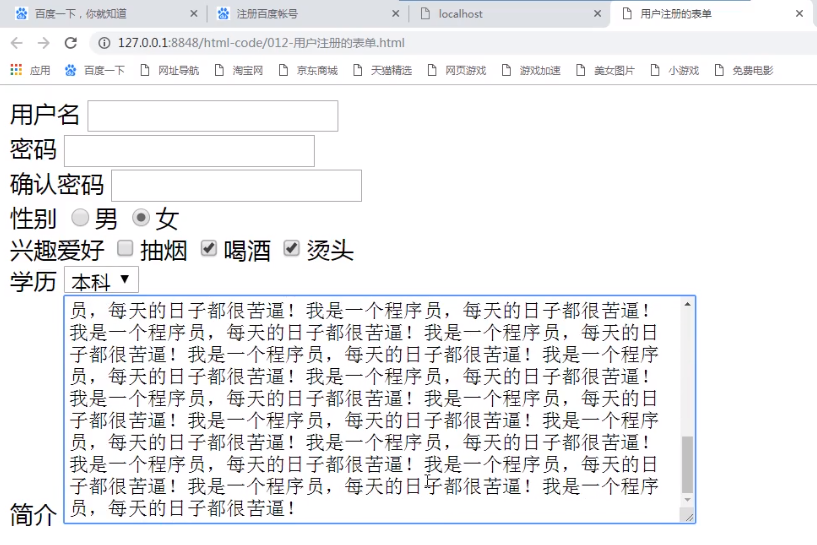Image resolution: width=817 pixels, height=545 pixels.
Task: Open the 免费电影 bookmark
Action: (x=744, y=70)
